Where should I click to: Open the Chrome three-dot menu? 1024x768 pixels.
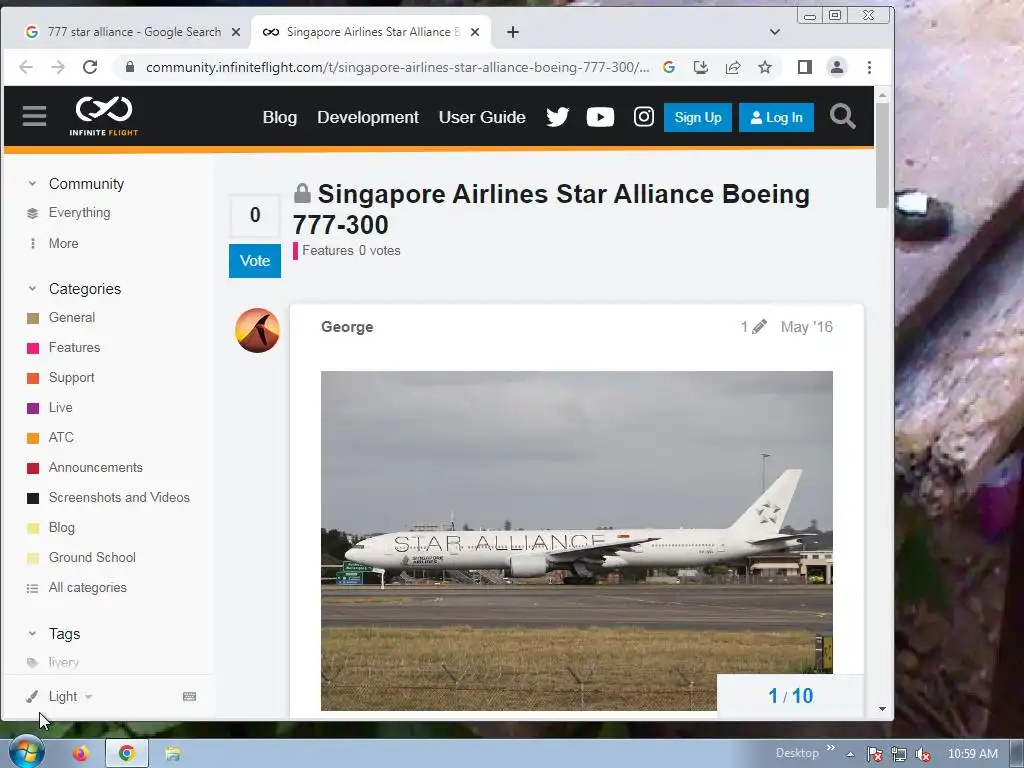tap(869, 67)
